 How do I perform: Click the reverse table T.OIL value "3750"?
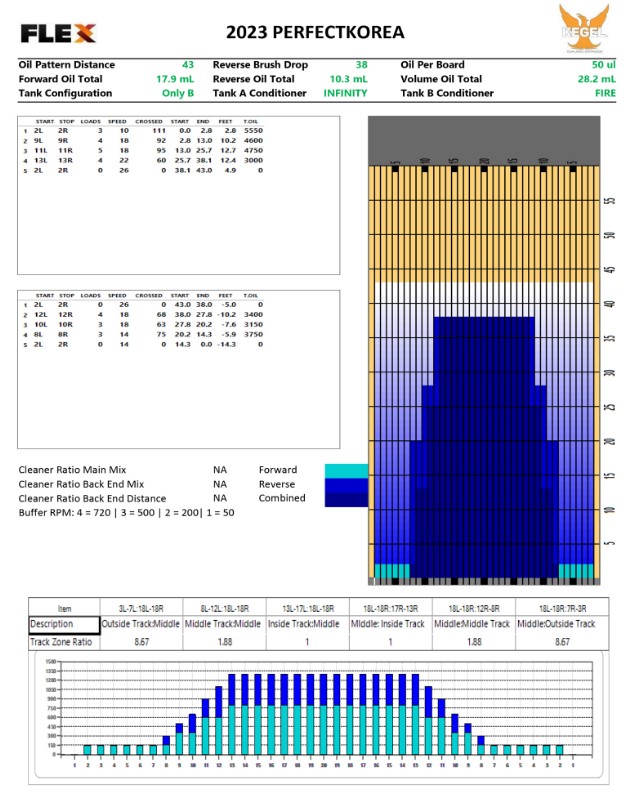253,335
